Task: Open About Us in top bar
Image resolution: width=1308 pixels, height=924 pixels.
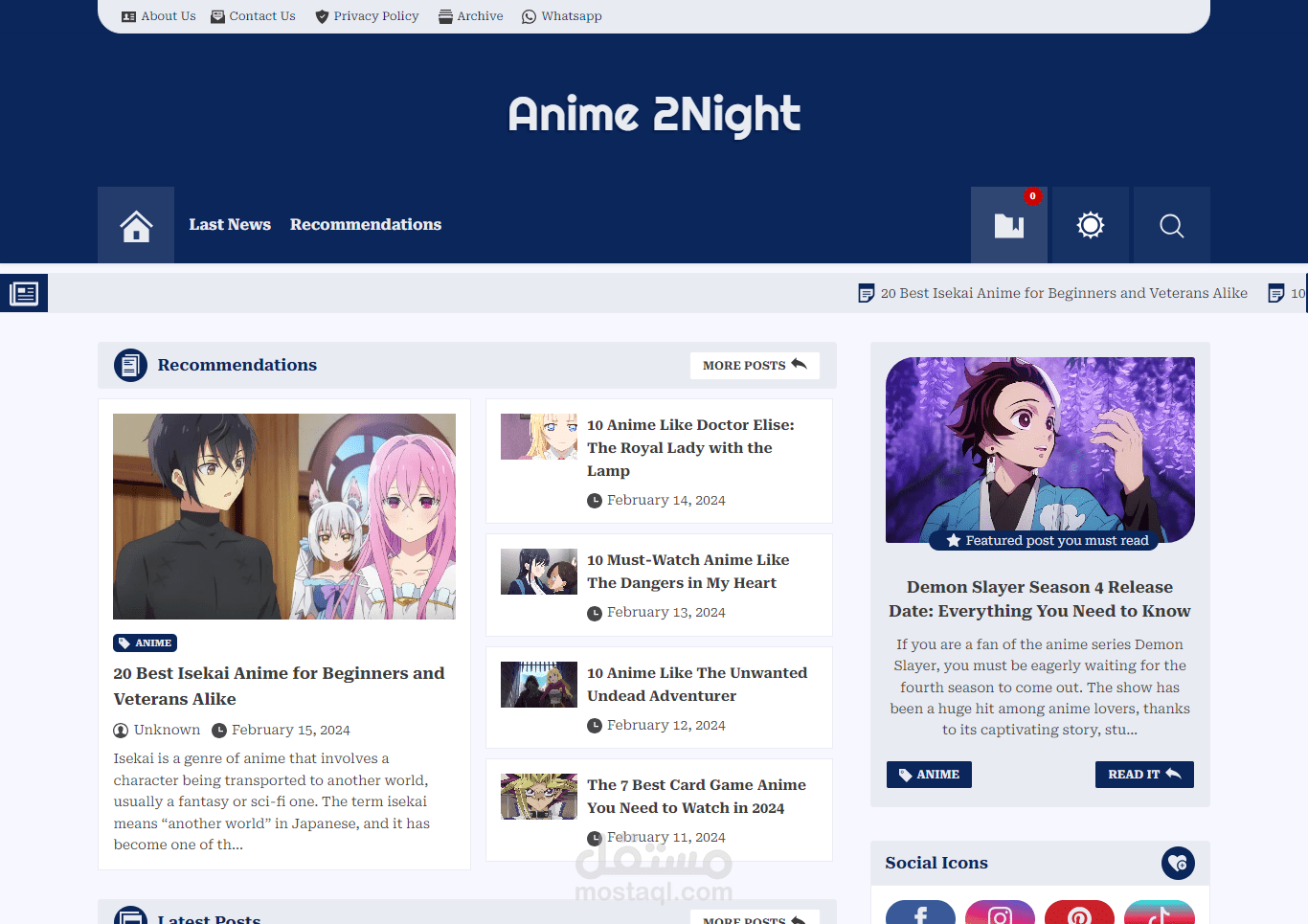Action: (159, 16)
